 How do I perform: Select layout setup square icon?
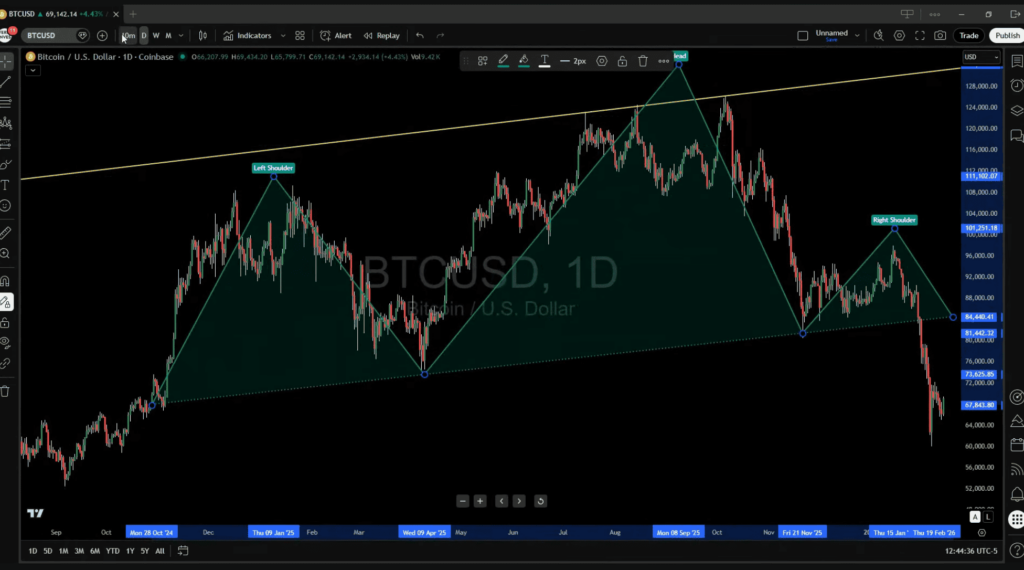click(803, 36)
